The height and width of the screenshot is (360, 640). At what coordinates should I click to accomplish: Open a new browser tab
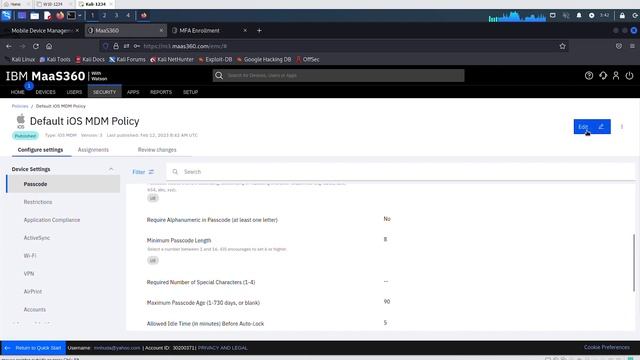(259, 31)
